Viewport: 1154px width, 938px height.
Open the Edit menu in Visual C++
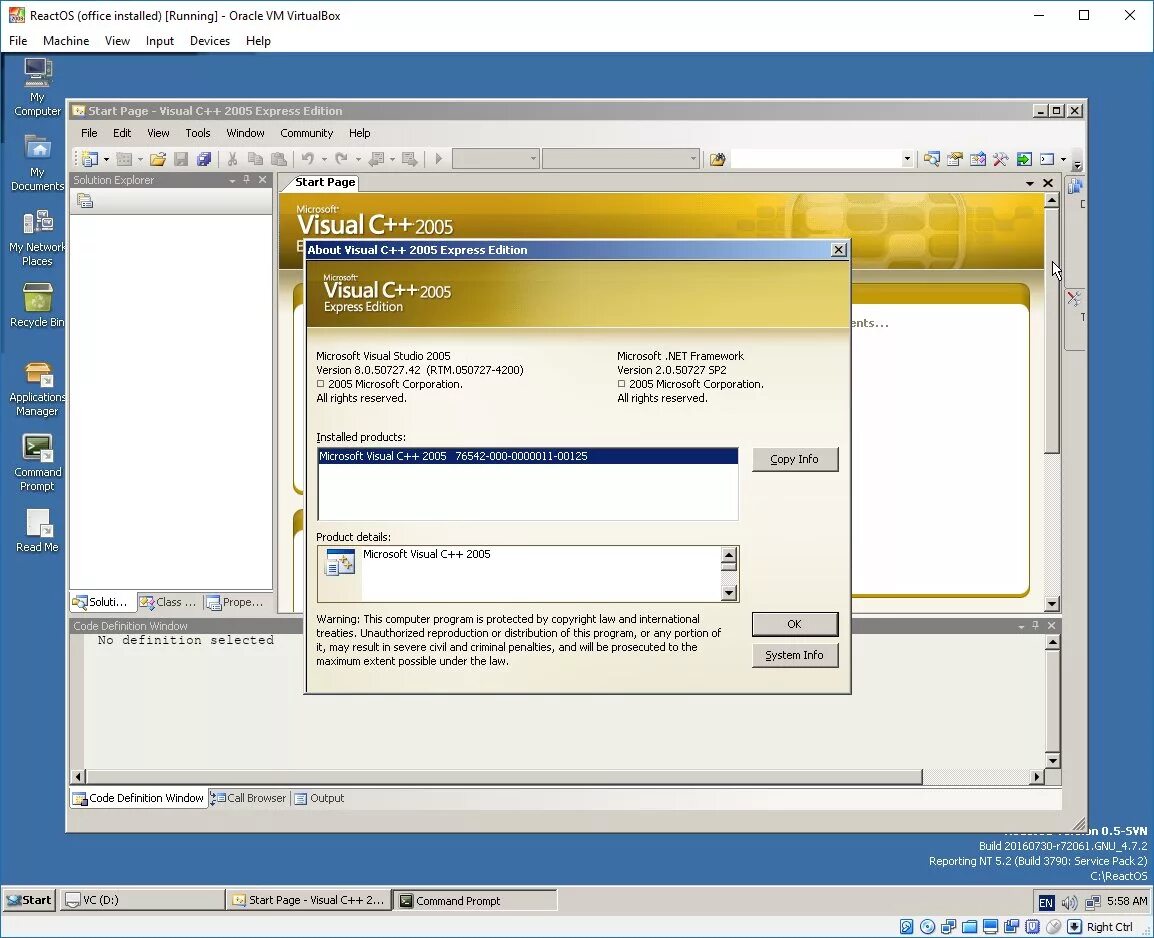122,133
